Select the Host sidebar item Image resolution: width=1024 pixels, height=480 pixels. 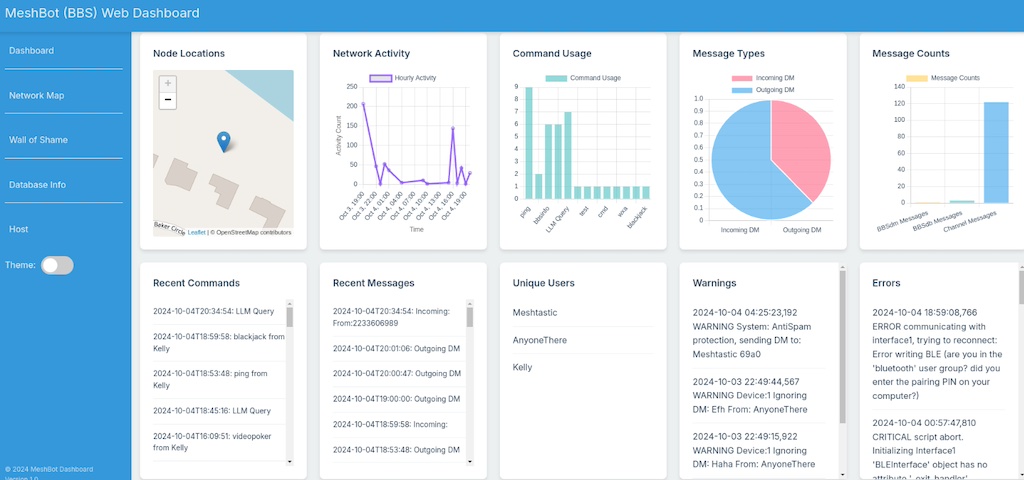tap(19, 229)
